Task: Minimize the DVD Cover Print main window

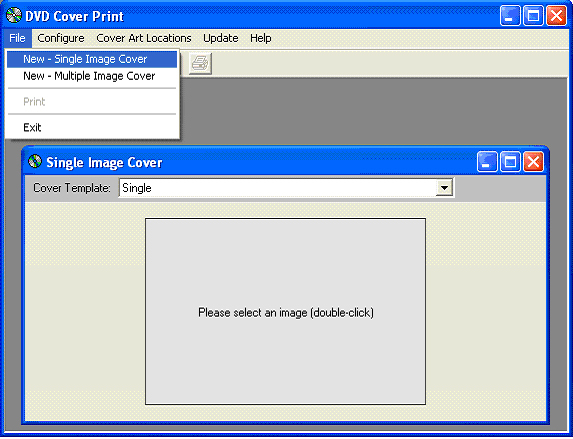Action: point(510,16)
